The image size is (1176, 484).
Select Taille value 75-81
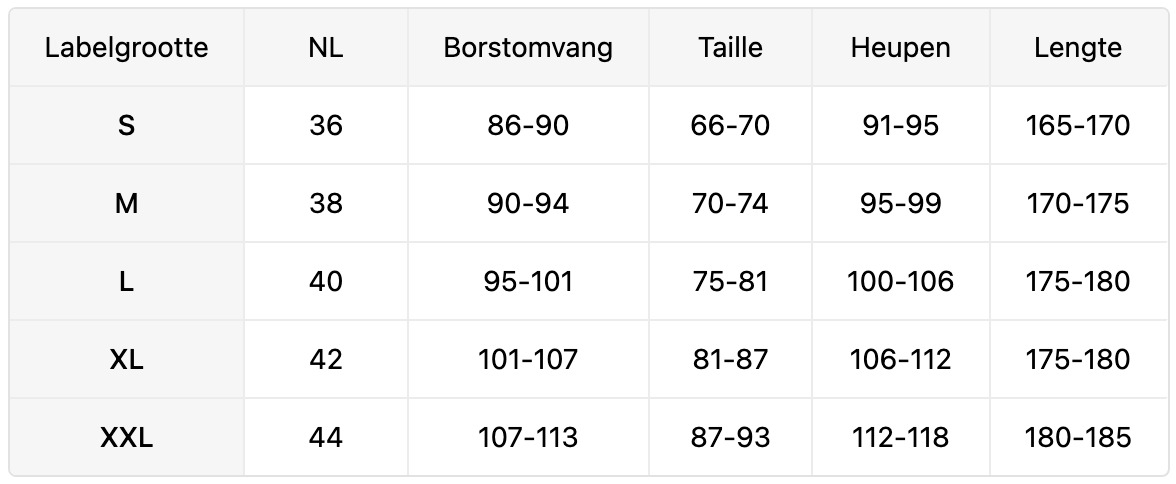pyautogui.click(x=730, y=282)
